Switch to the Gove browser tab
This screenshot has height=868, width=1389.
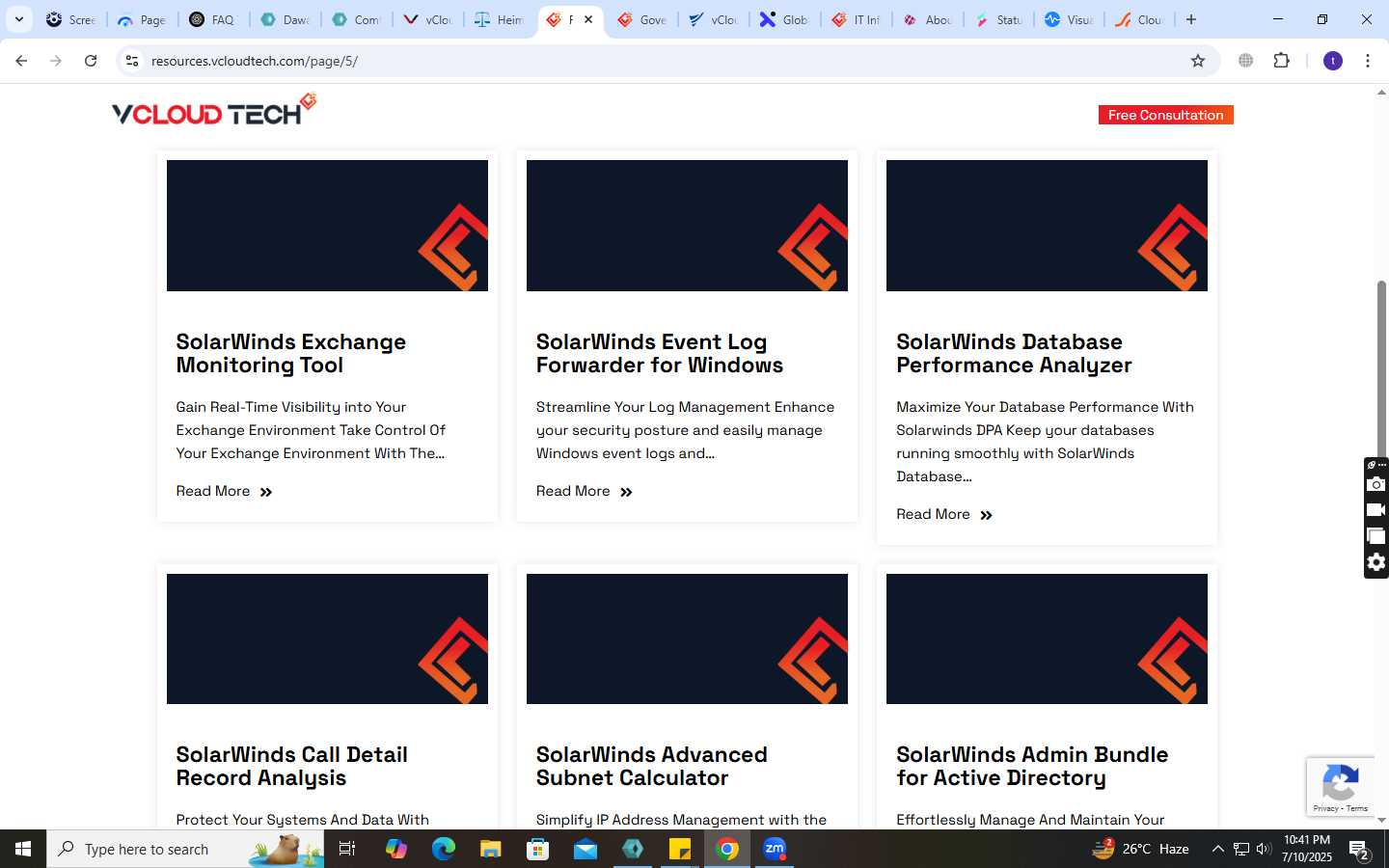(641, 19)
